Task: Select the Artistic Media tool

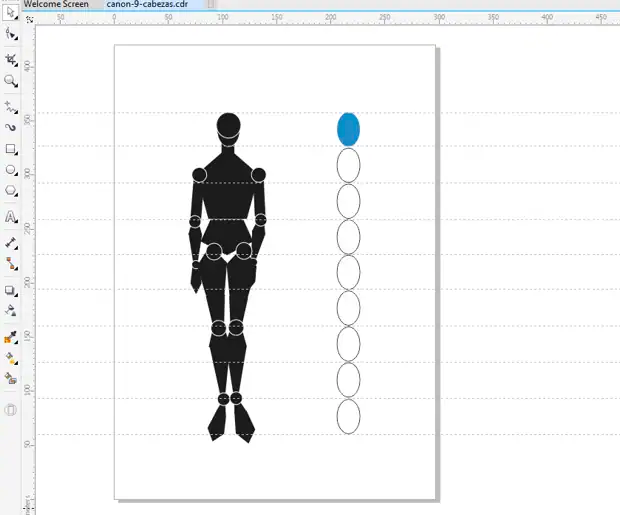Action: (11, 128)
